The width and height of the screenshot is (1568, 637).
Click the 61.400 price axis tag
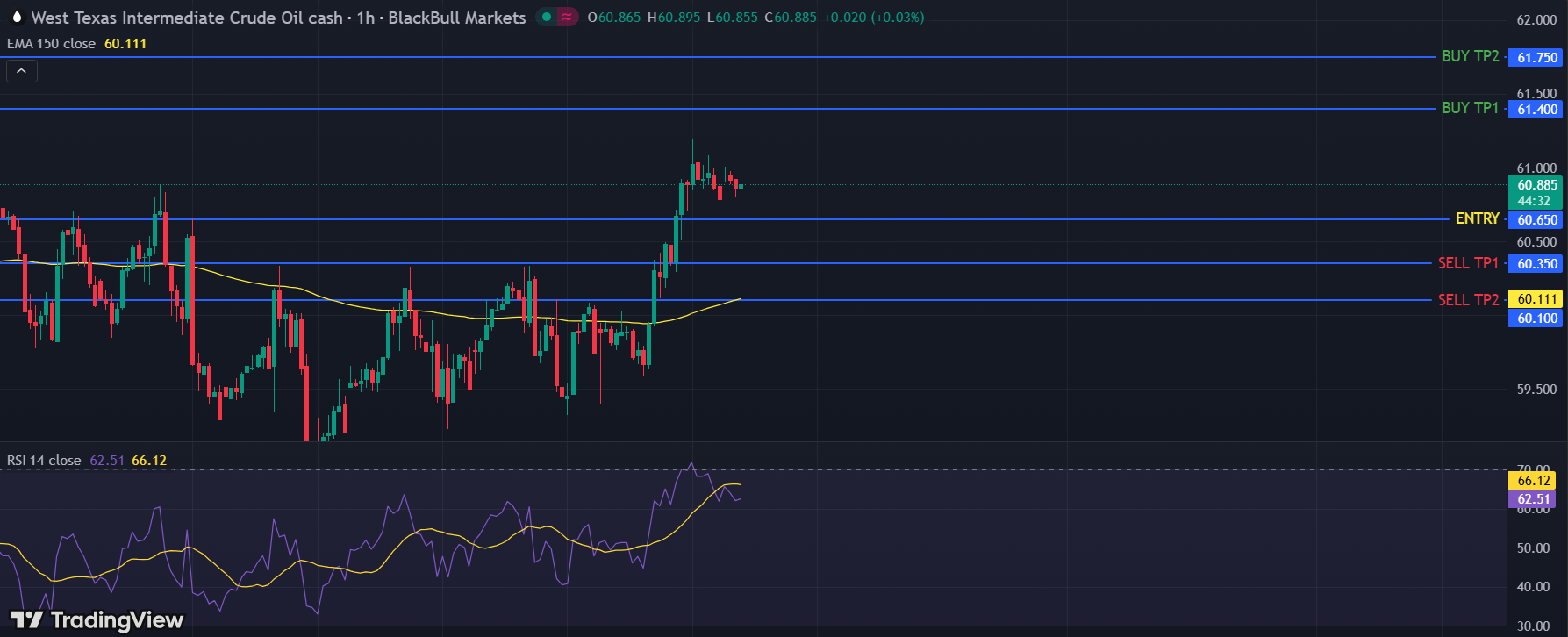click(1537, 110)
